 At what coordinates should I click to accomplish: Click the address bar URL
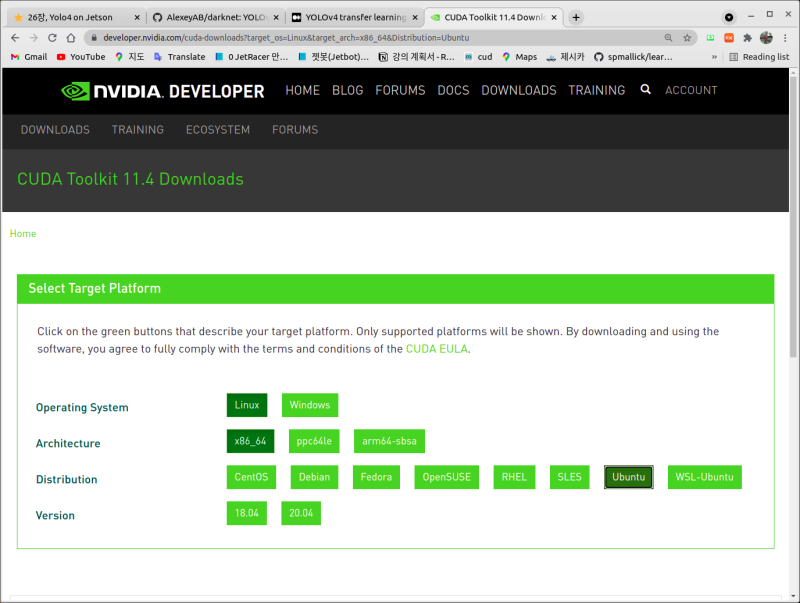click(286, 38)
